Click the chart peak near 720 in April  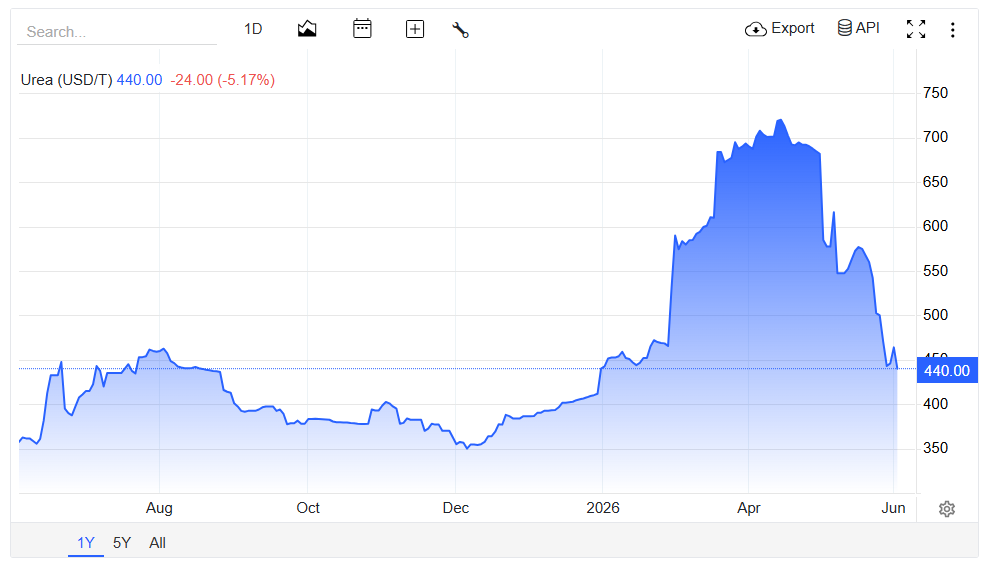point(781,120)
